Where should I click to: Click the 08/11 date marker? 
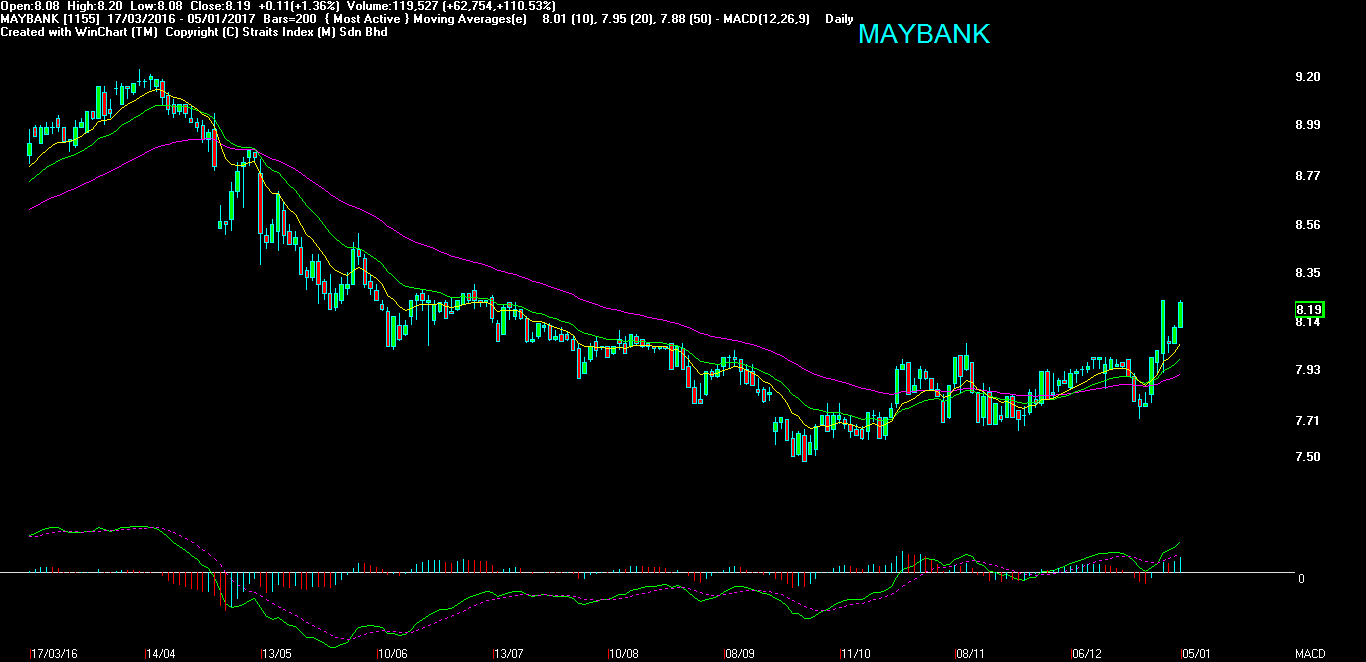click(971, 654)
